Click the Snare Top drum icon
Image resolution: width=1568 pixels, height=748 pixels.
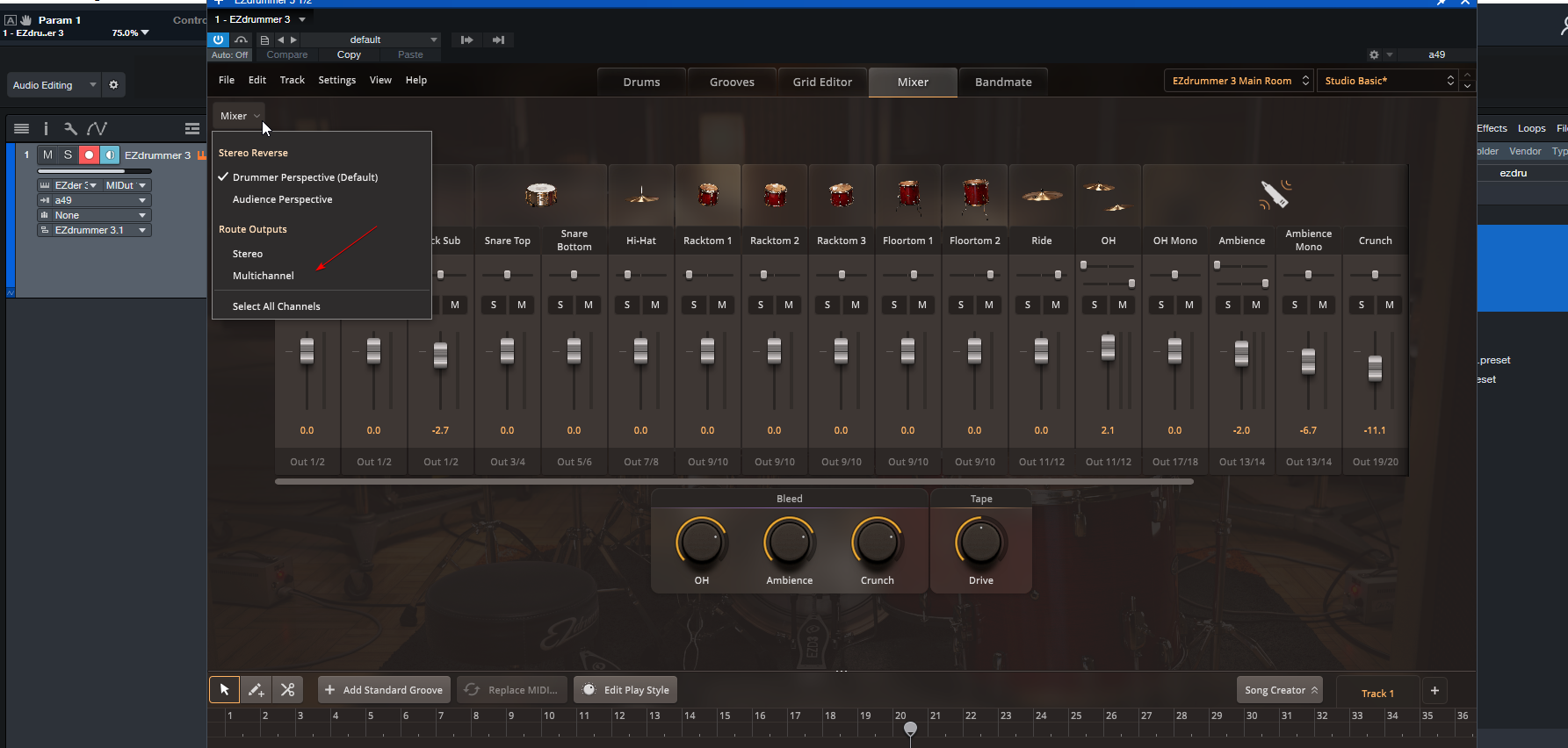[x=540, y=194]
